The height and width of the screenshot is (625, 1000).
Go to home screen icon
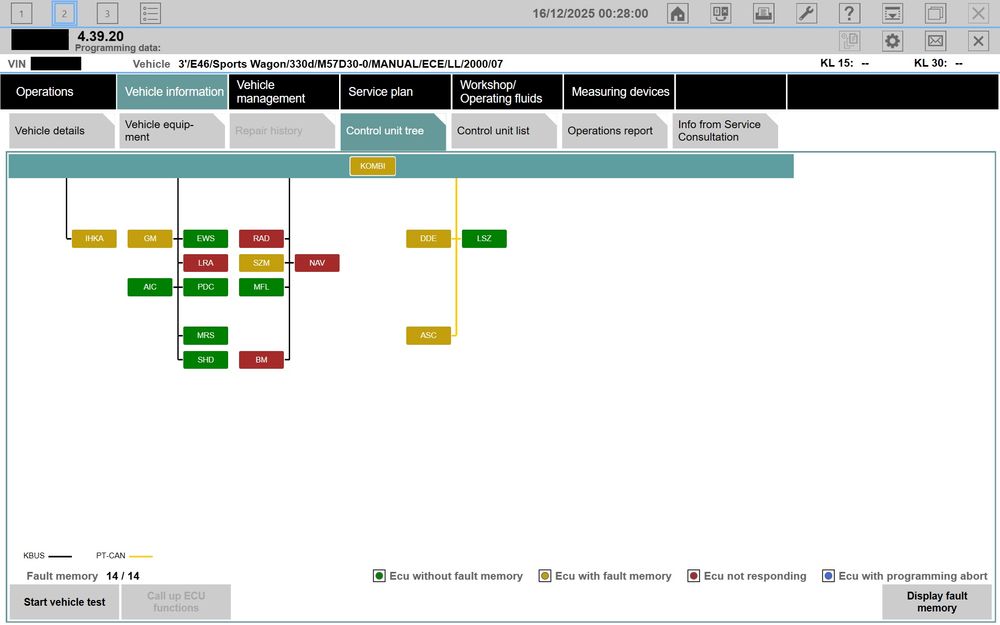(677, 13)
